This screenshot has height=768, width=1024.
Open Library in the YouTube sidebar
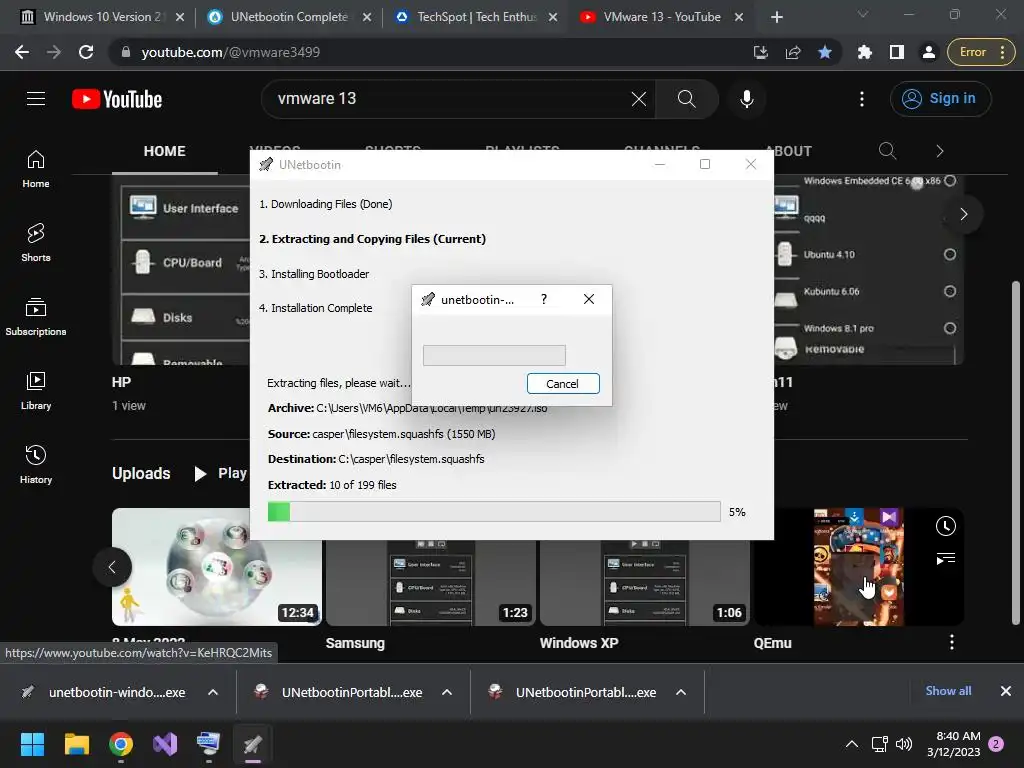tap(36, 391)
